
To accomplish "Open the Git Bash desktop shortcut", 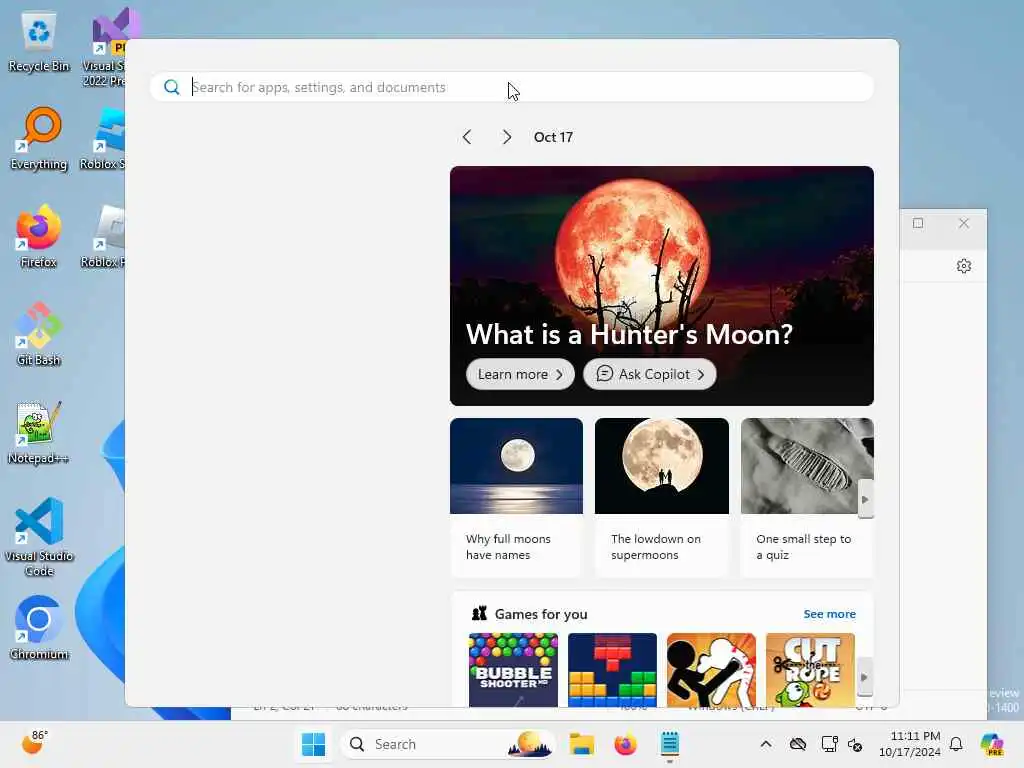I will pos(39,334).
